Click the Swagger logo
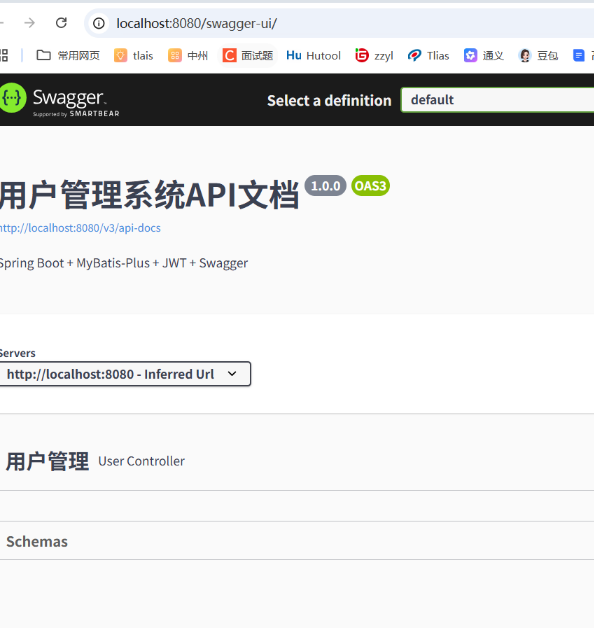 [x=59, y=99]
